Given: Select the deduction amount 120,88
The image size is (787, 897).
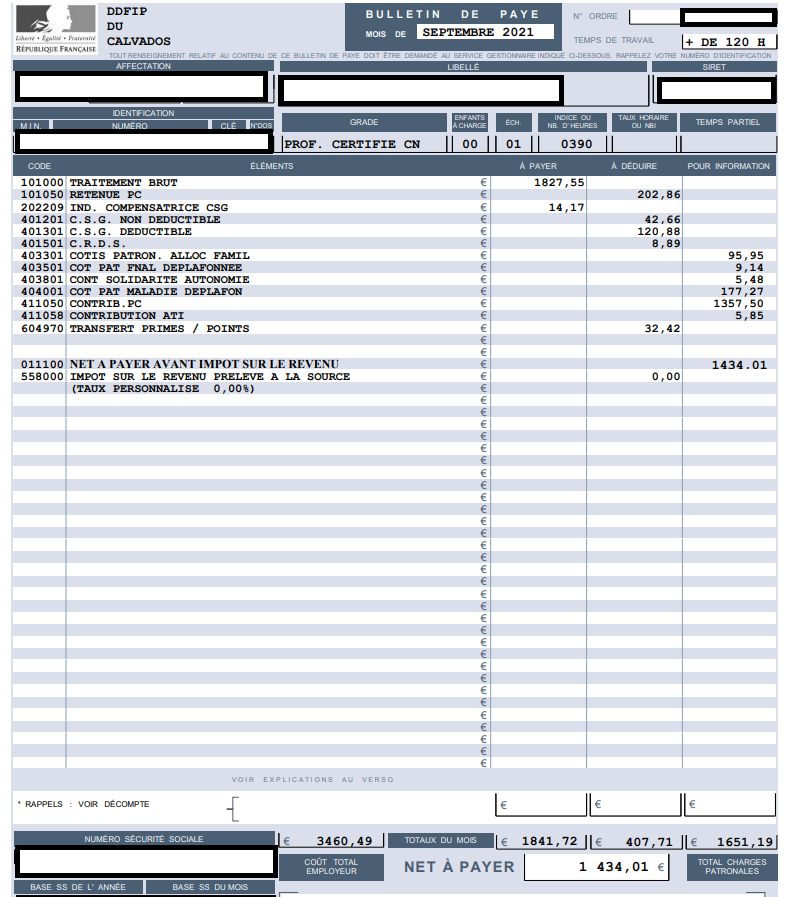Looking at the screenshot, I should click(x=659, y=231).
